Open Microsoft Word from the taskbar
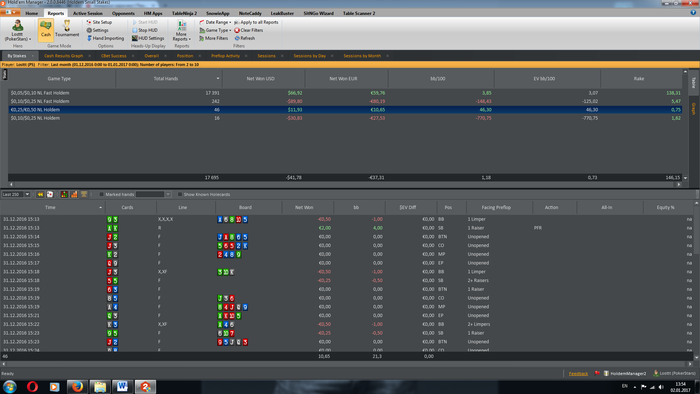The width and height of the screenshot is (700, 394). (x=122, y=386)
